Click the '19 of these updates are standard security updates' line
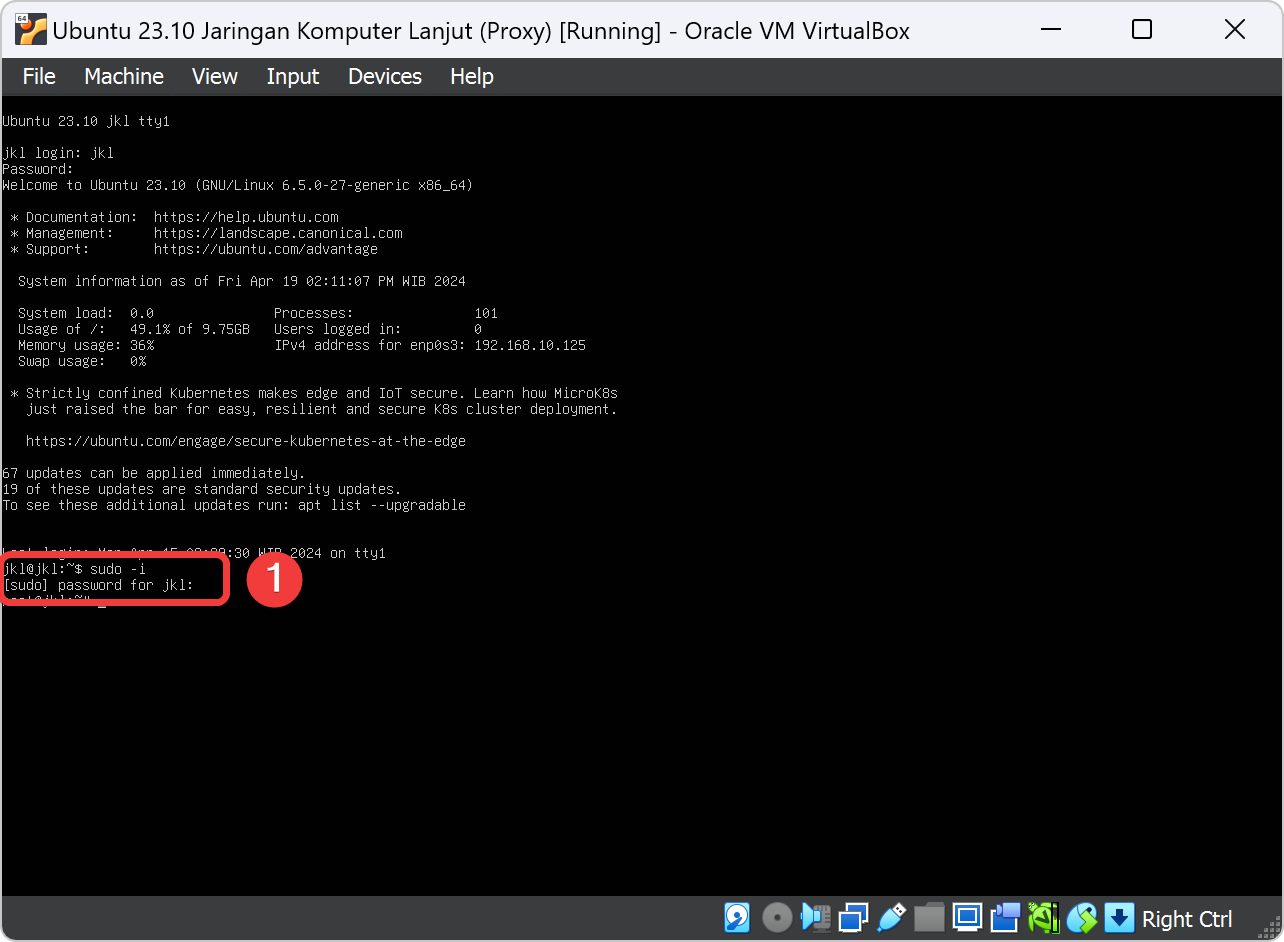 coord(202,489)
